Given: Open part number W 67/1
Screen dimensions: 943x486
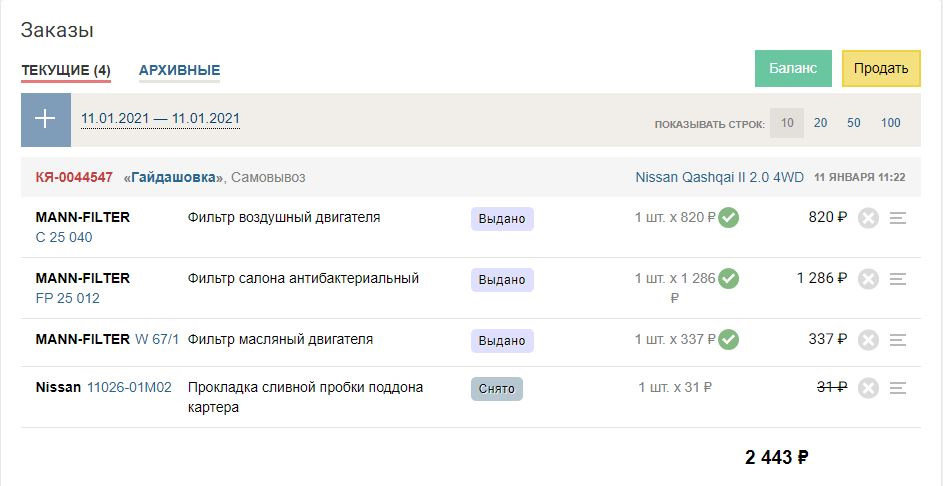Looking at the screenshot, I should 157,339.
